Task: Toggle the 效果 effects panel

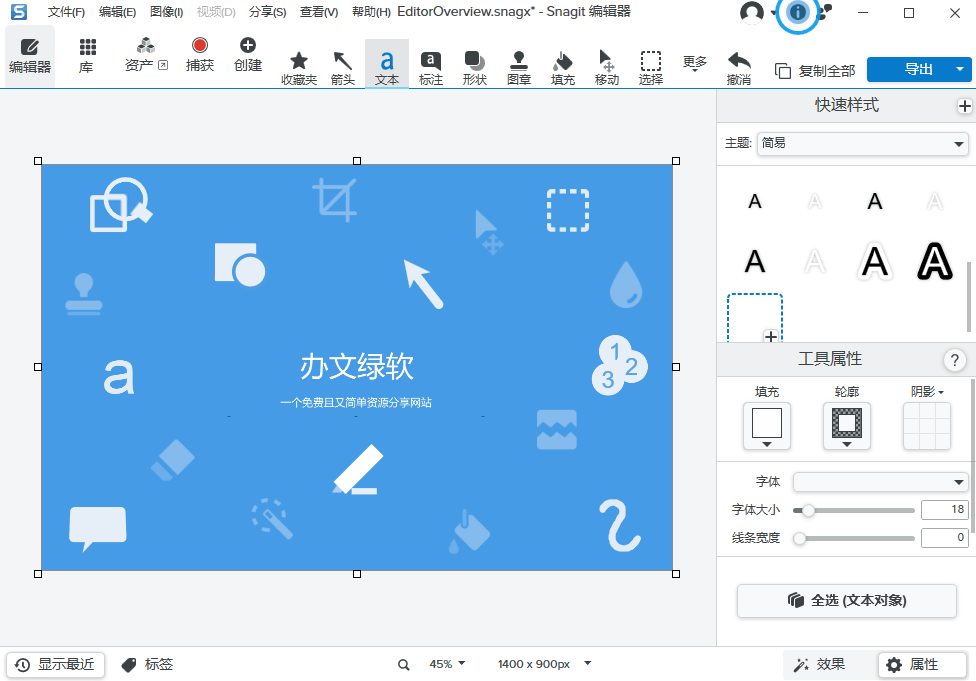Action: pyautogui.click(x=819, y=665)
